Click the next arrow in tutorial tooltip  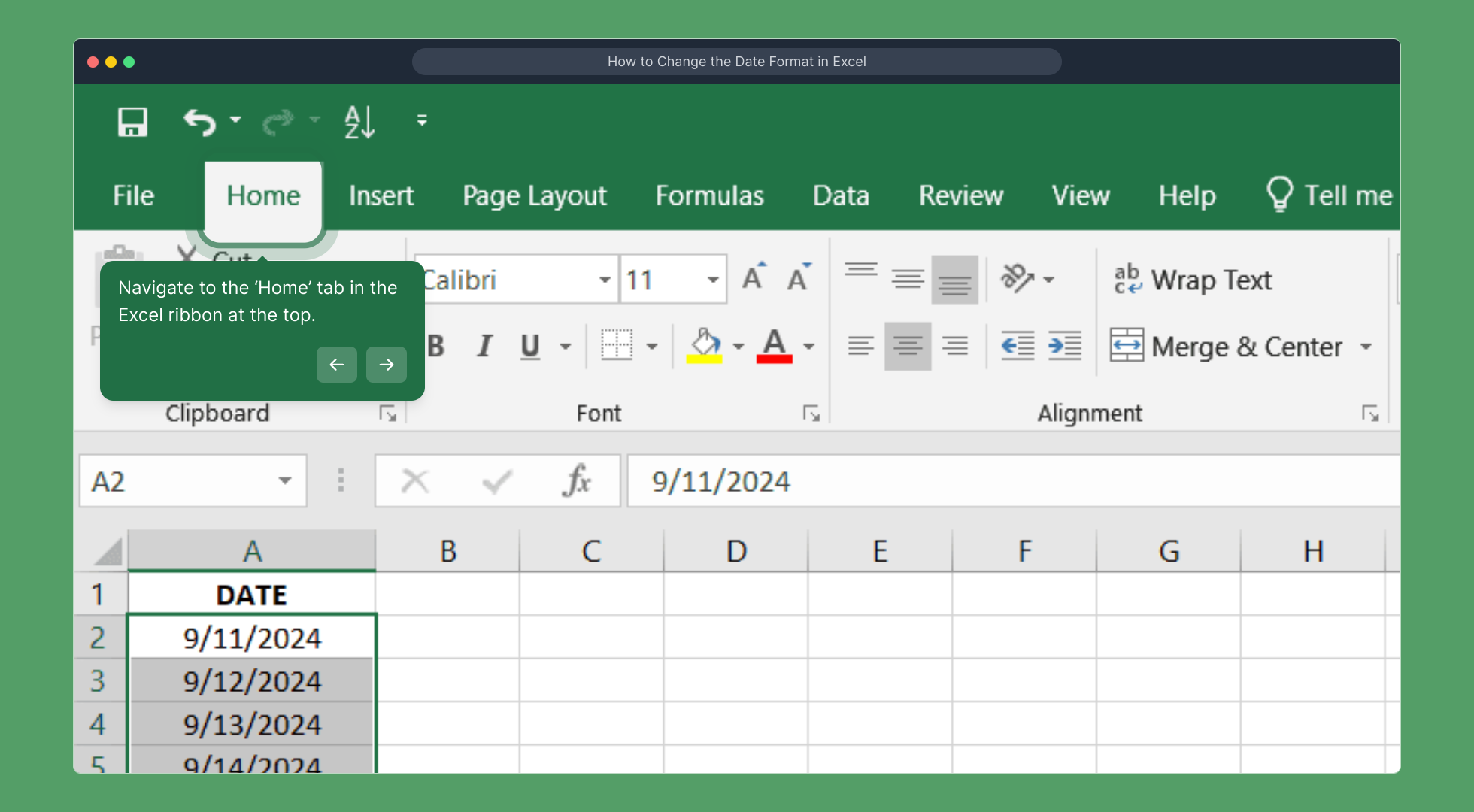click(387, 365)
